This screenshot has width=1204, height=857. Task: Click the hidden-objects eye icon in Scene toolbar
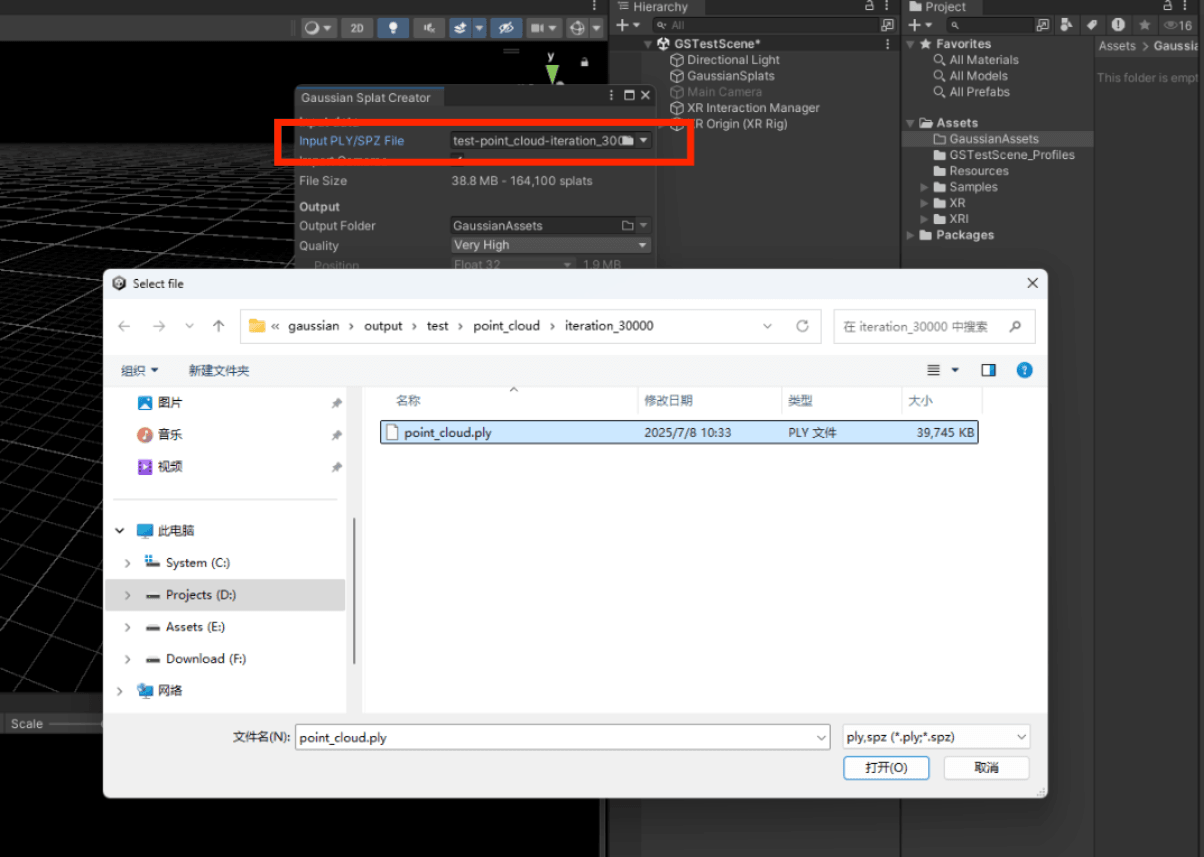click(x=506, y=28)
